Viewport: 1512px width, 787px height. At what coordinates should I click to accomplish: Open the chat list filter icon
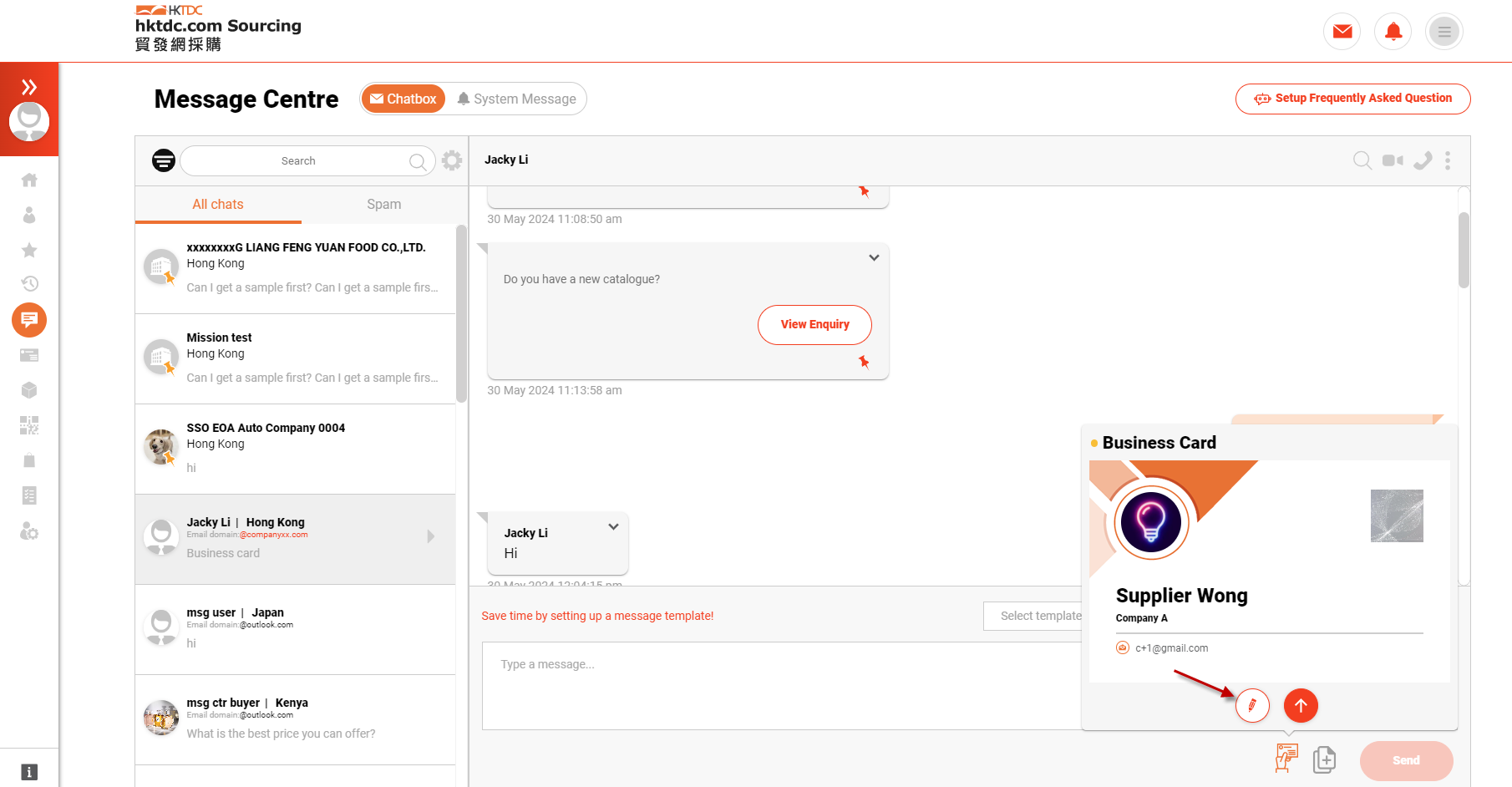coord(164,160)
